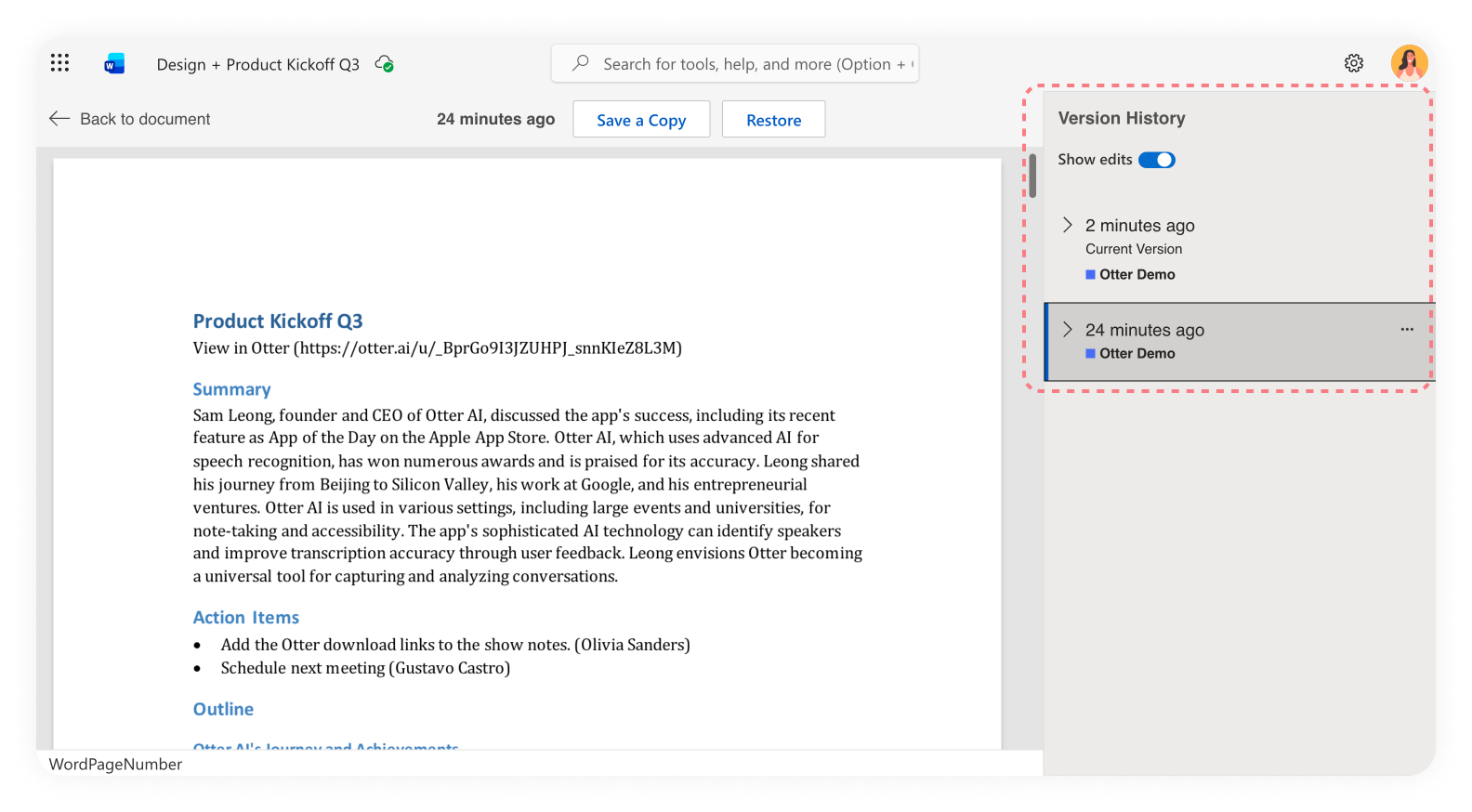Open the app launcher grid icon

click(x=60, y=62)
